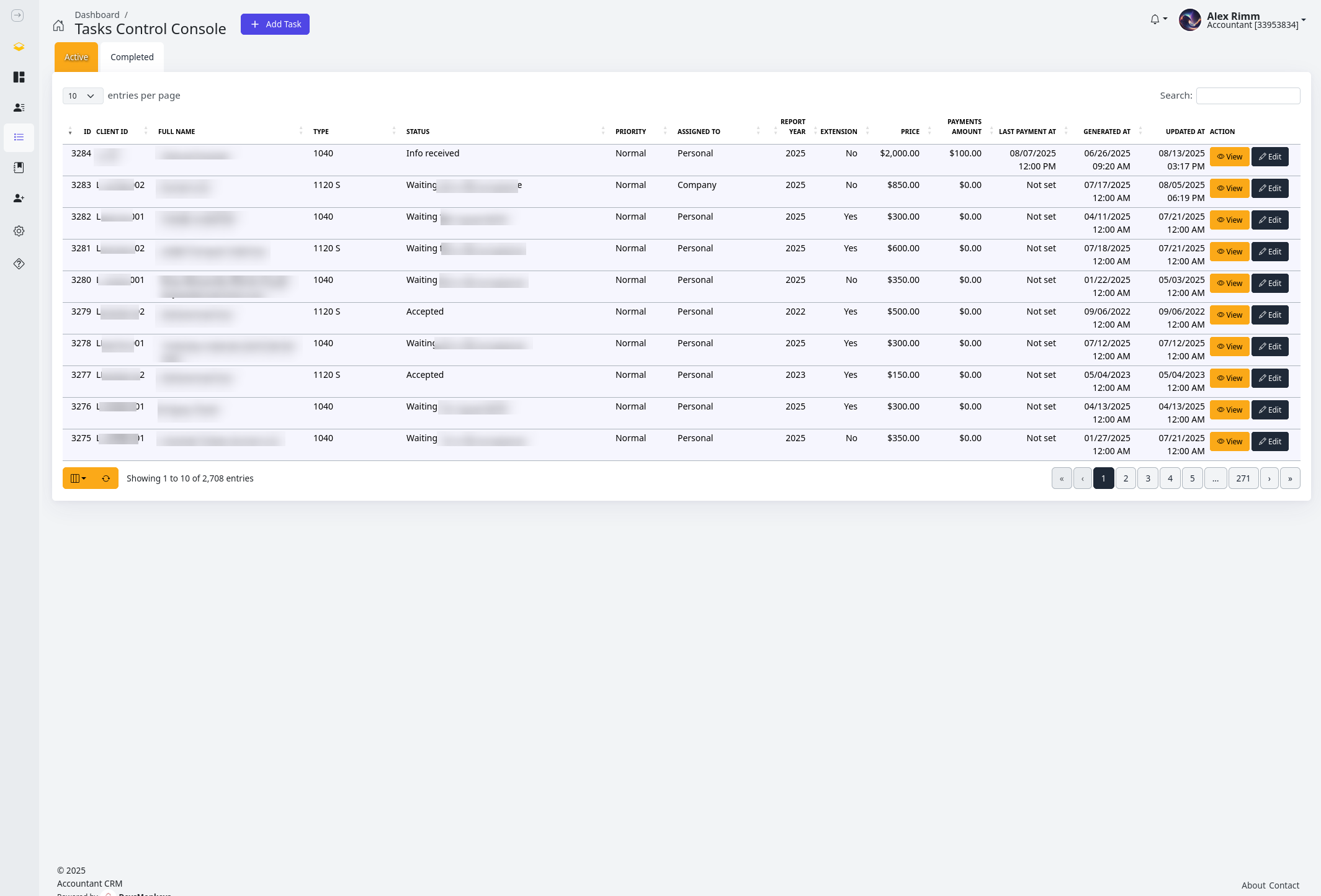Click the logout arrow icon at sidebar top
The width and height of the screenshot is (1321, 896).
coord(17,16)
